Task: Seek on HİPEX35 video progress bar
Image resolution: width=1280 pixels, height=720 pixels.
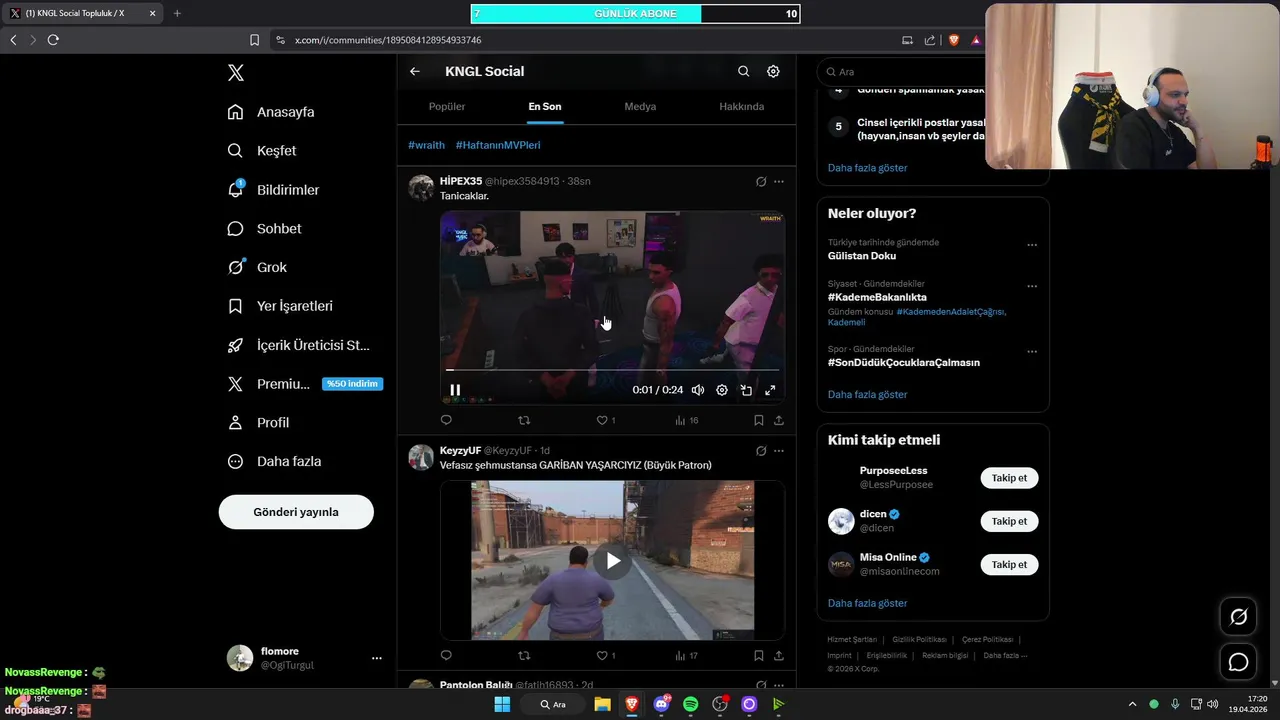Action: pyautogui.click(x=612, y=370)
